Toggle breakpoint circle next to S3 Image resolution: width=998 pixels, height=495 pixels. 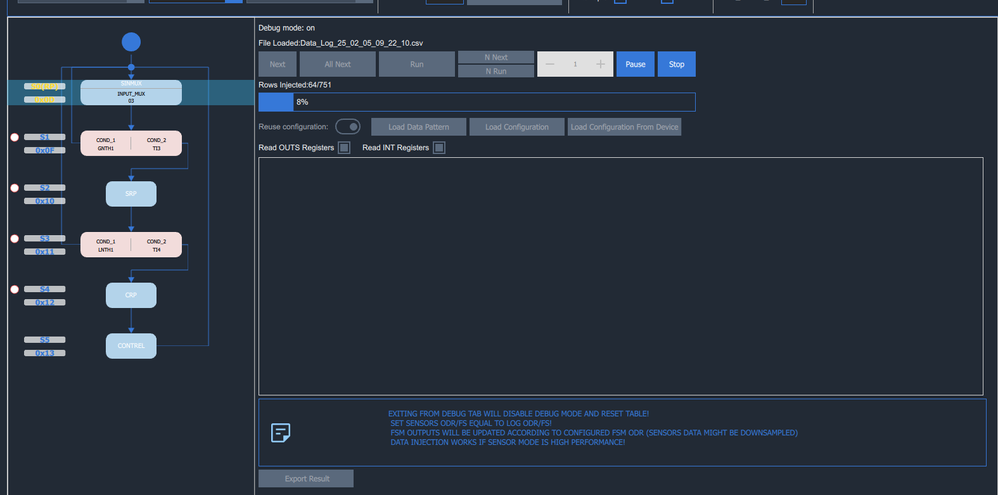[15, 239]
